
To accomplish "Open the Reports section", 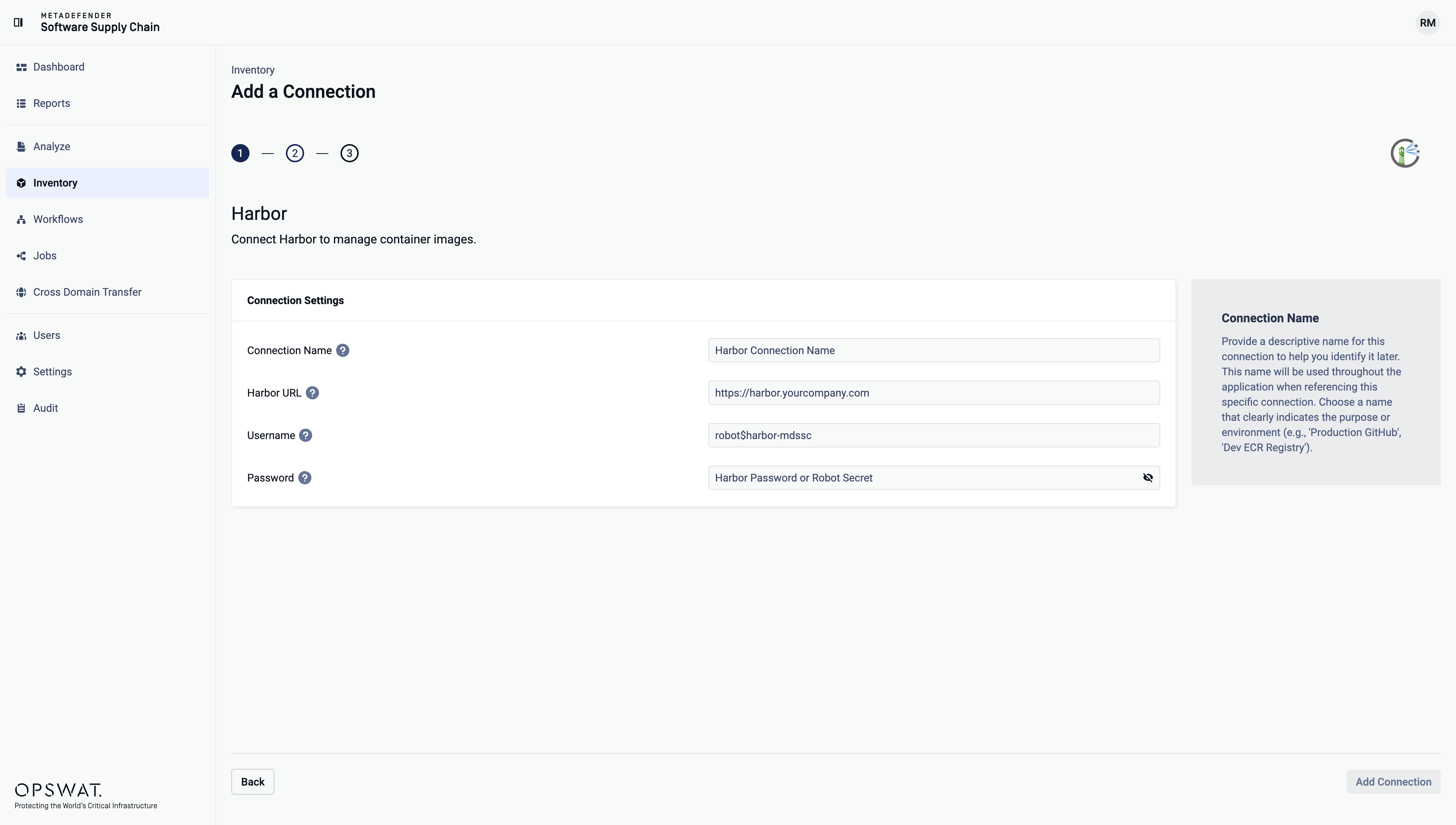I will pyautogui.click(x=108, y=103).
